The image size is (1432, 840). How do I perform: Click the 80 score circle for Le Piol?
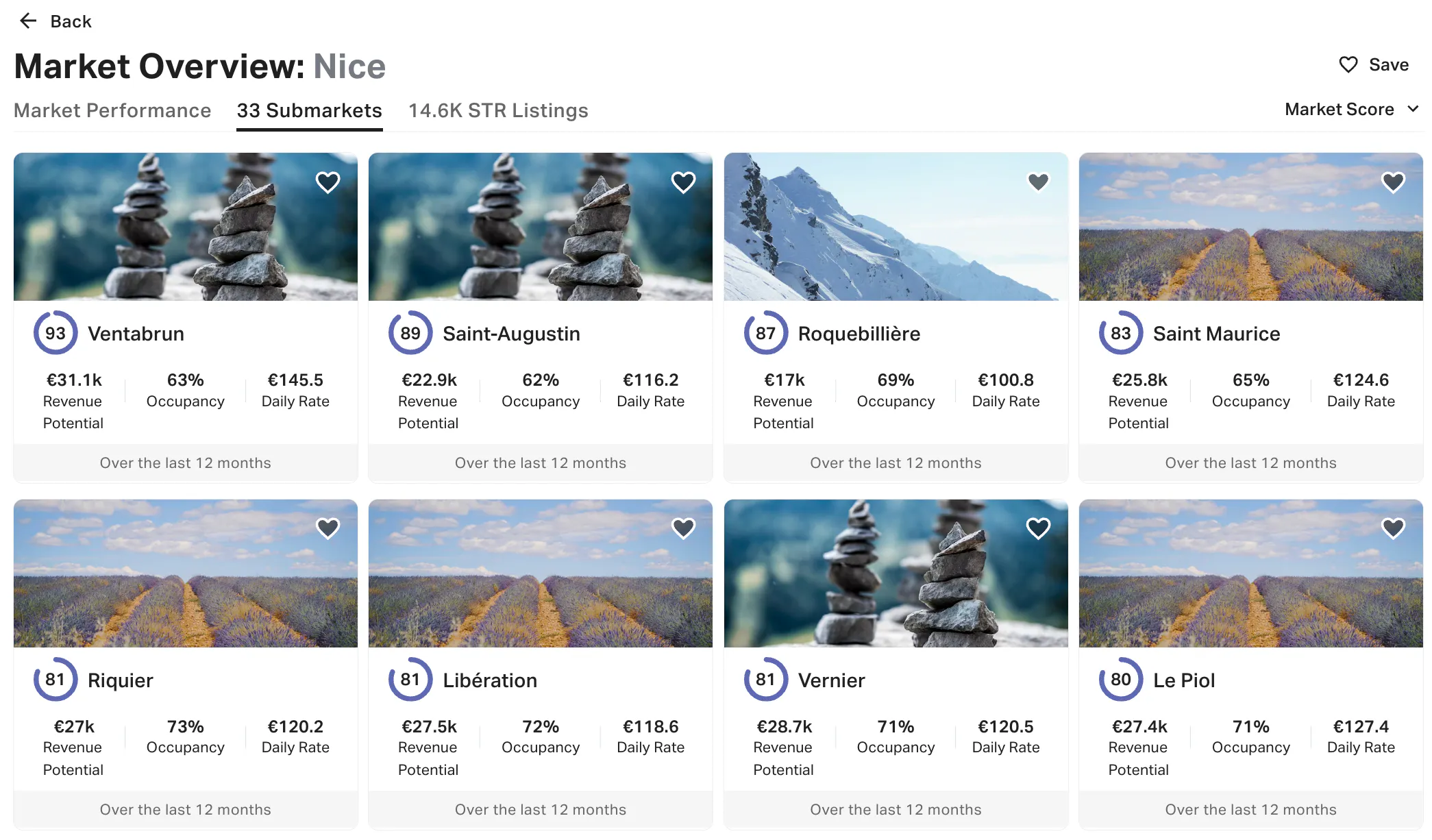tap(1121, 680)
